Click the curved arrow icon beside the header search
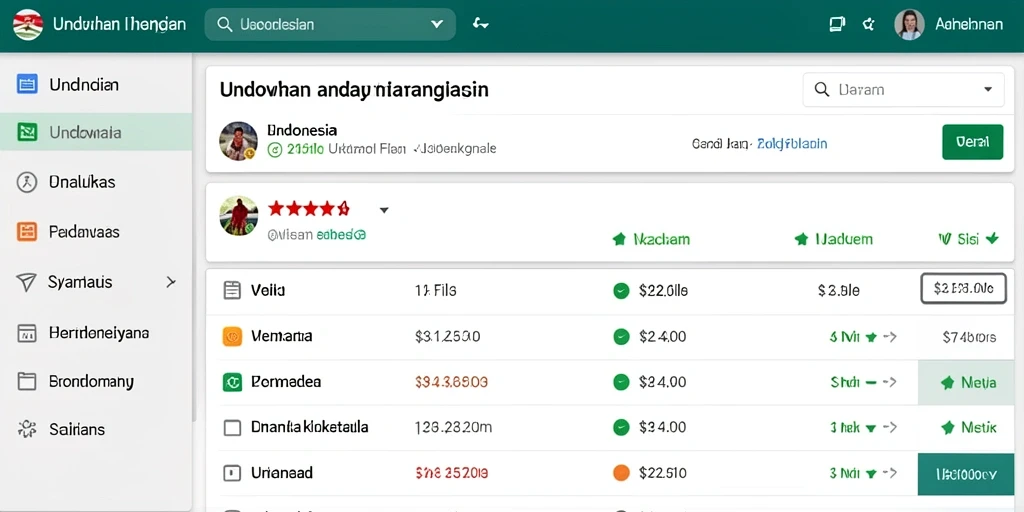 pos(481,24)
